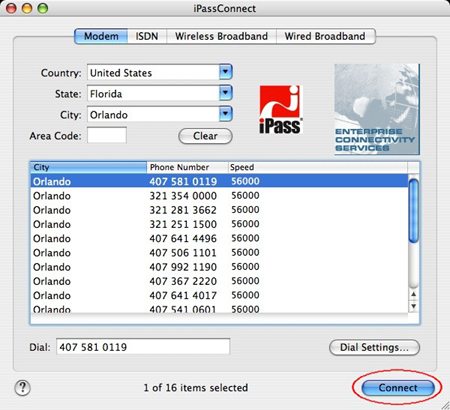Open the Wireless Broadband tab

pyautogui.click(x=221, y=36)
